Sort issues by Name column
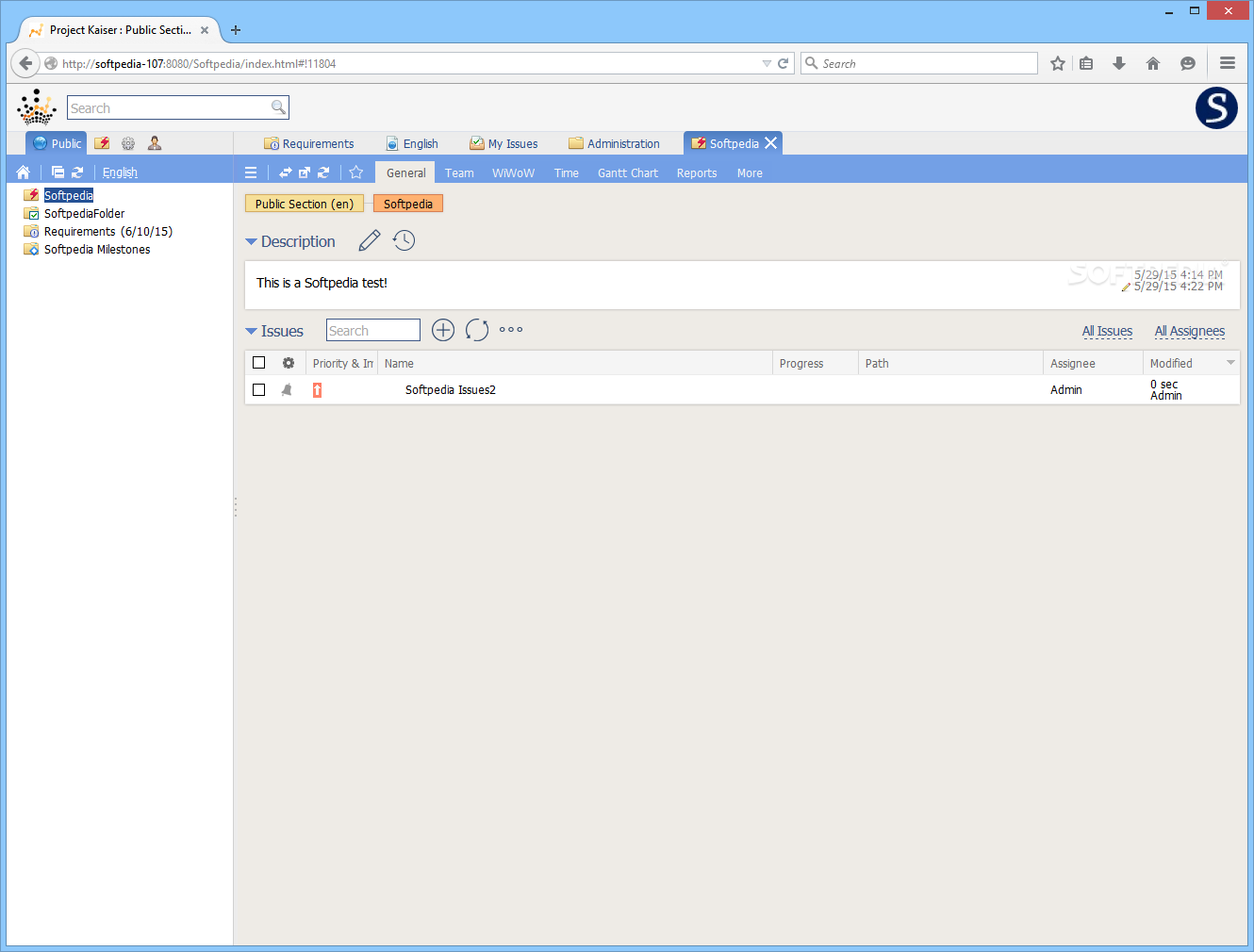 (x=575, y=363)
